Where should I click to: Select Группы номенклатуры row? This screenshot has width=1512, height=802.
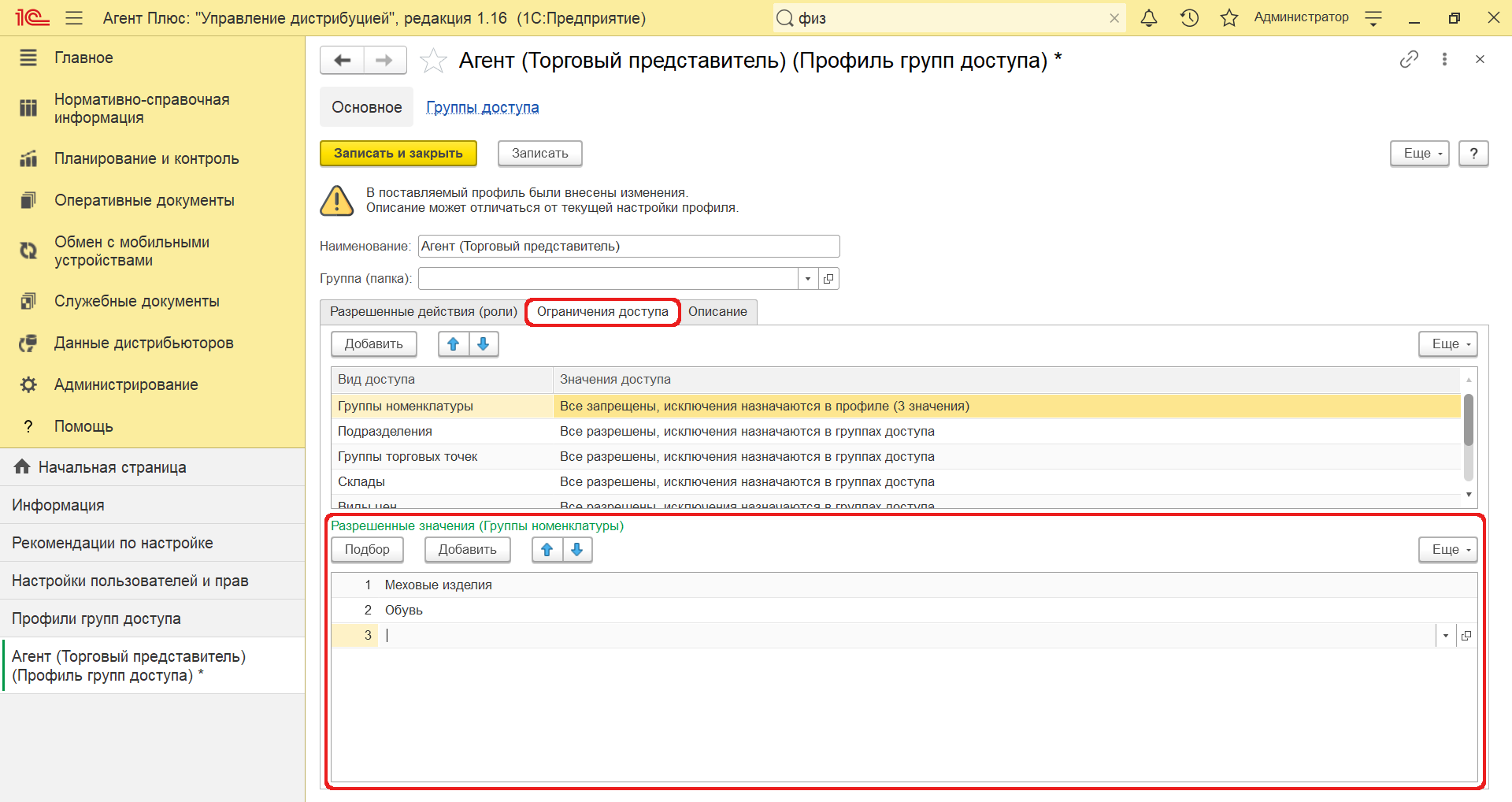pos(896,406)
